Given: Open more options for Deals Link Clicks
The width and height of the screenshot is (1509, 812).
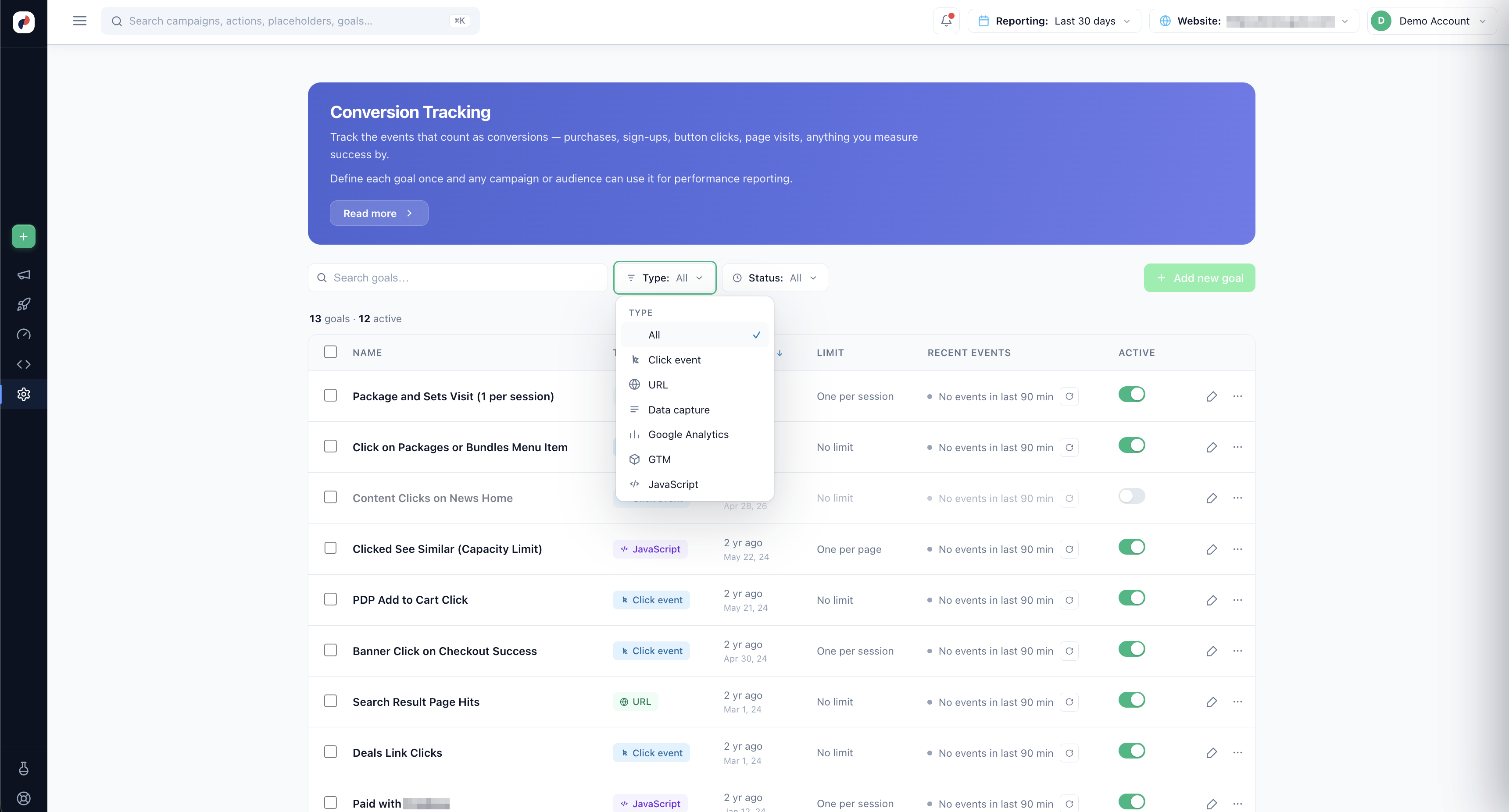Looking at the screenshot, I should [x=1237, y=753].
